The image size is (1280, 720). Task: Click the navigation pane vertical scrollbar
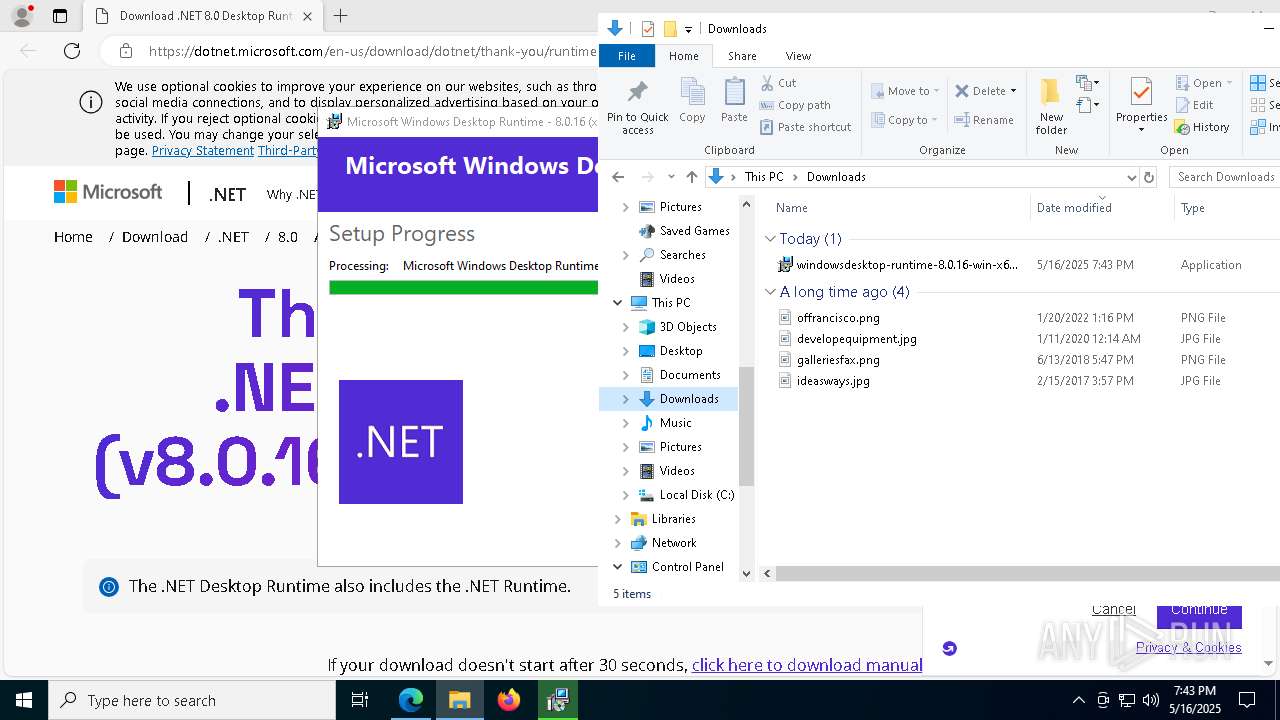click(x=746, y=426)
